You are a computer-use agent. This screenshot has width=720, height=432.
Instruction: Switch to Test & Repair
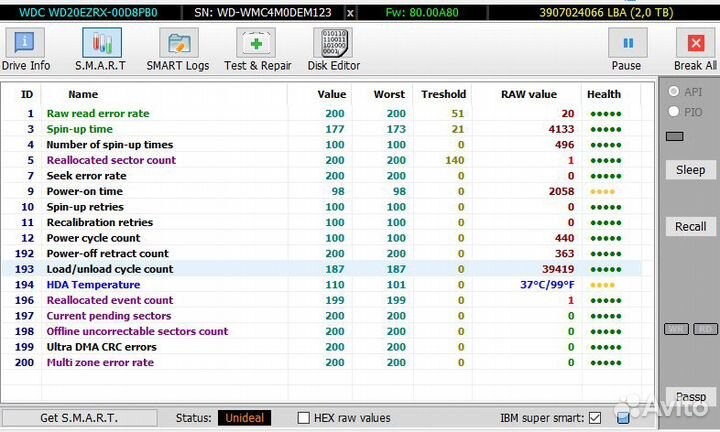tap(257, 50)
